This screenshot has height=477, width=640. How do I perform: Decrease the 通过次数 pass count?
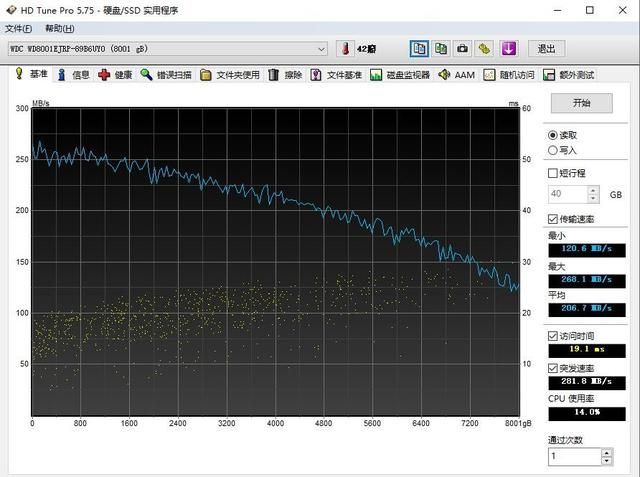coord(607,461)
